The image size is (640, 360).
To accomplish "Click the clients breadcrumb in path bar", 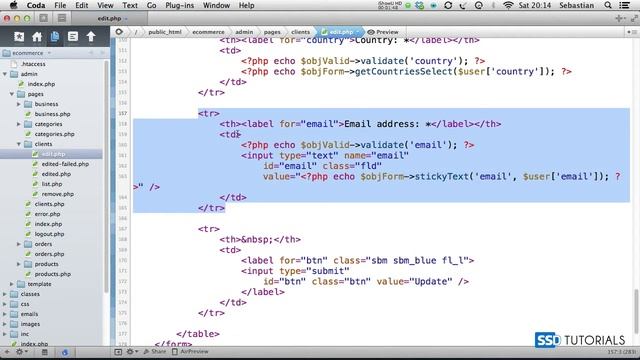I will [300, 32].
